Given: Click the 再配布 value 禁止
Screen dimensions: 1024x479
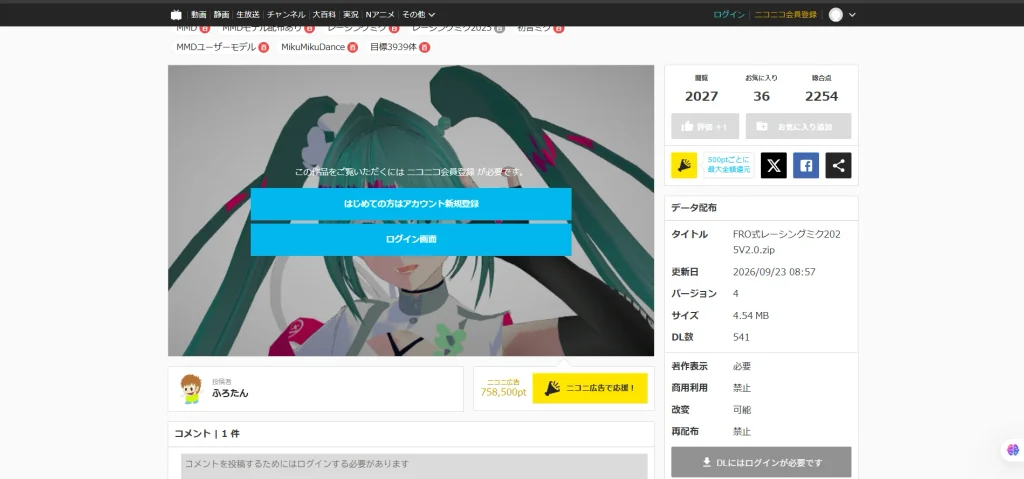Looking at the screenshot, I should pyautogui.click(x=742, y=431).
